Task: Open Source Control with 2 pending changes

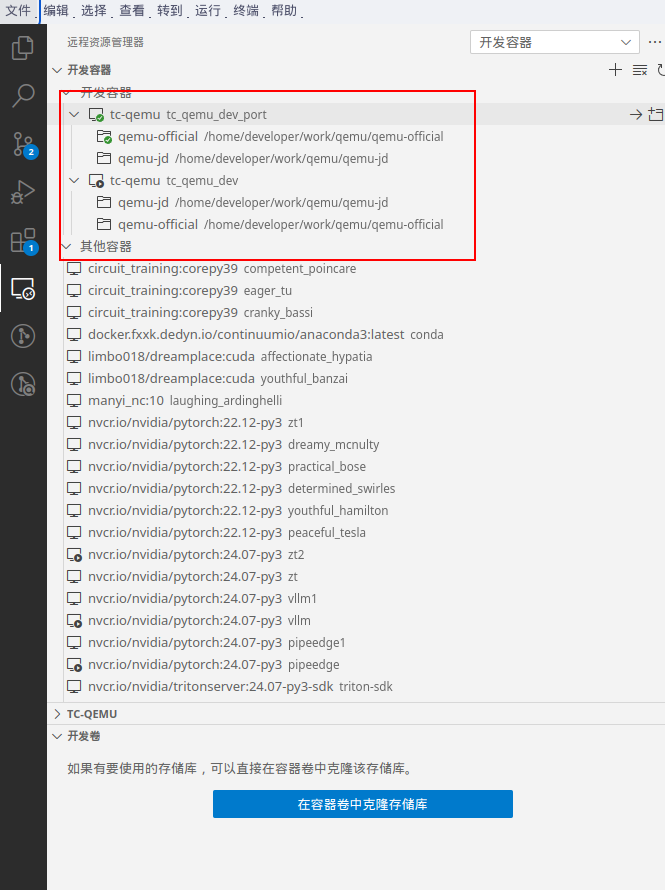Action: pyautogui.click(x=23, y=144)
